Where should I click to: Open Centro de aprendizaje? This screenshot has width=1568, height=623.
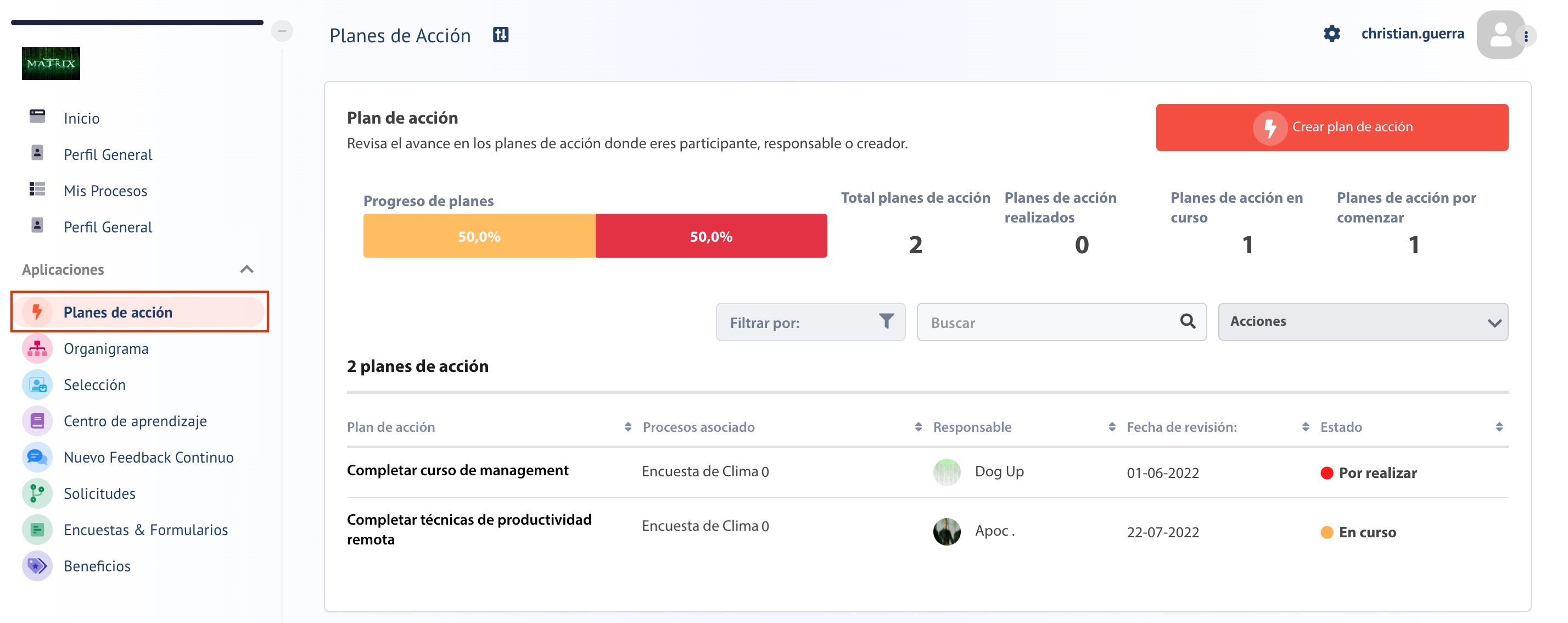pyautogui.click(x=135, y=421)
